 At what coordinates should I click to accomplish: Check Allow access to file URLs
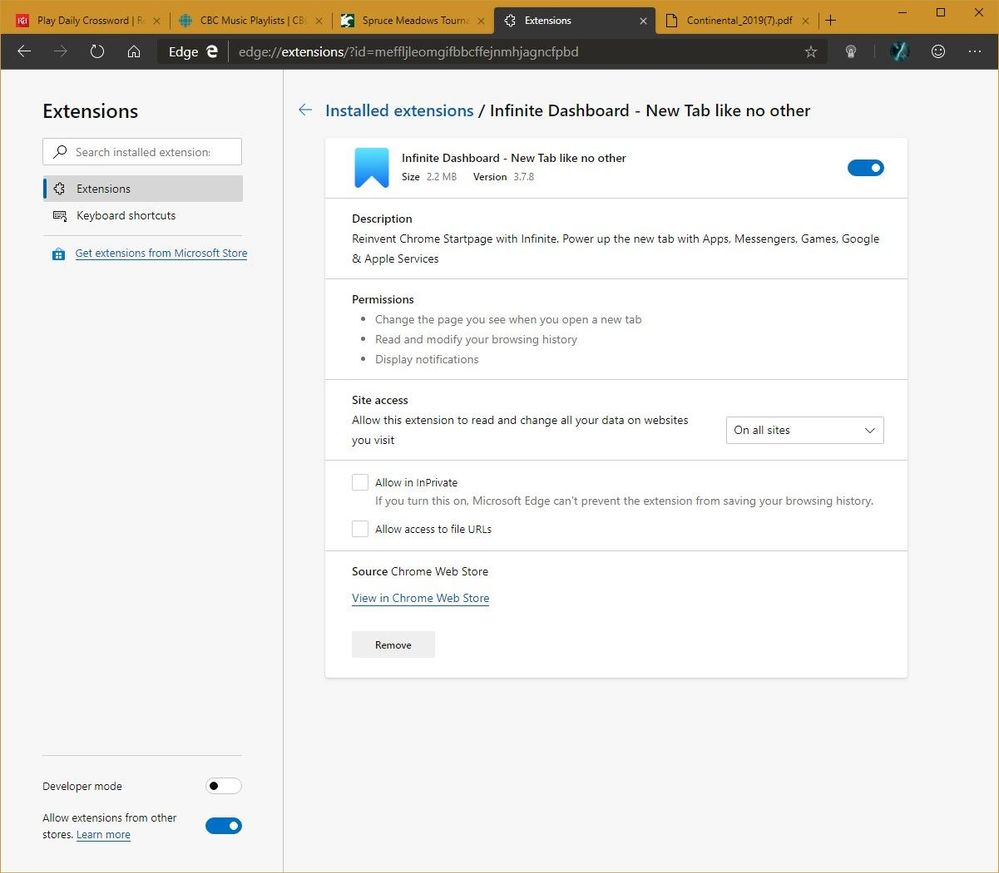pos(360,529)
